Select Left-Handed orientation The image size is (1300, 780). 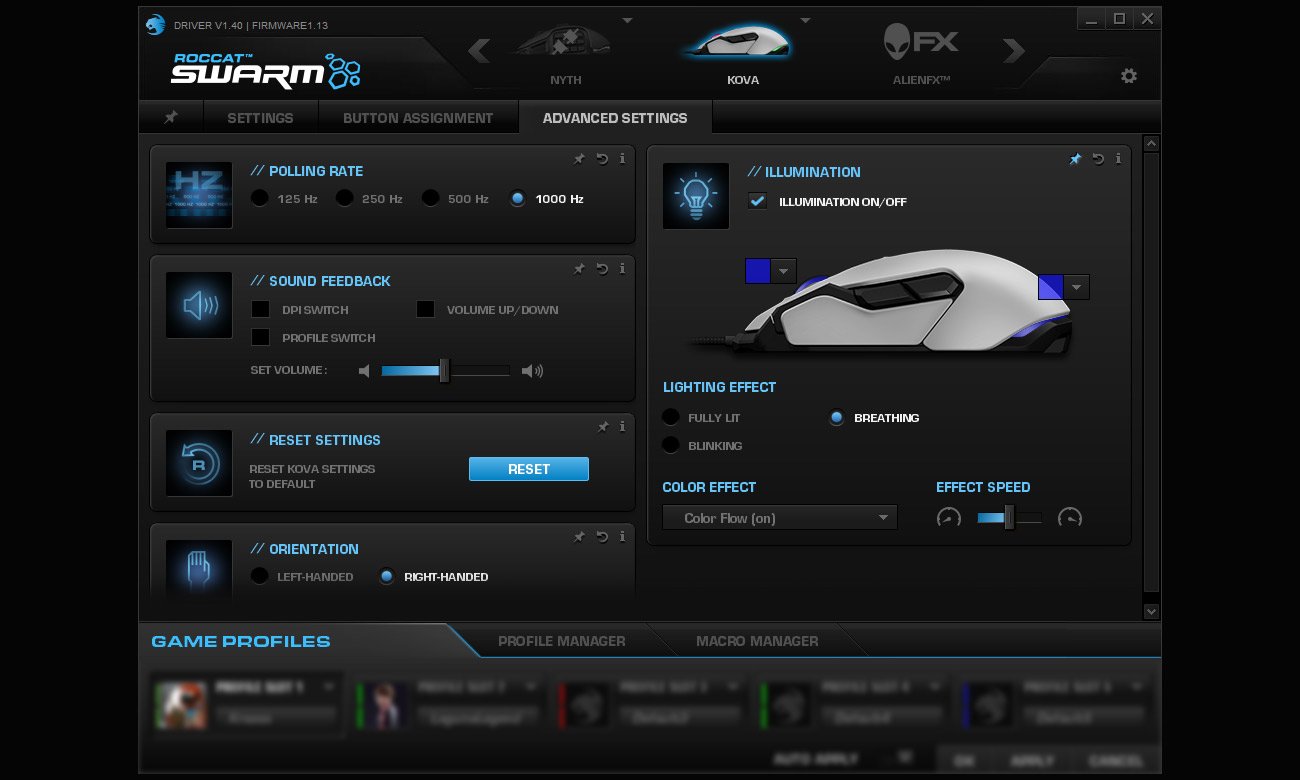coord(260,576)
